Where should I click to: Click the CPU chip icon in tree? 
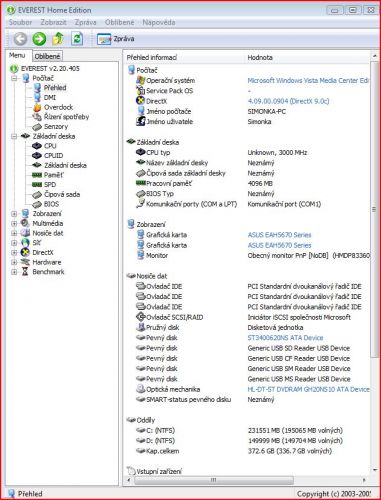(x=37, y=146)
